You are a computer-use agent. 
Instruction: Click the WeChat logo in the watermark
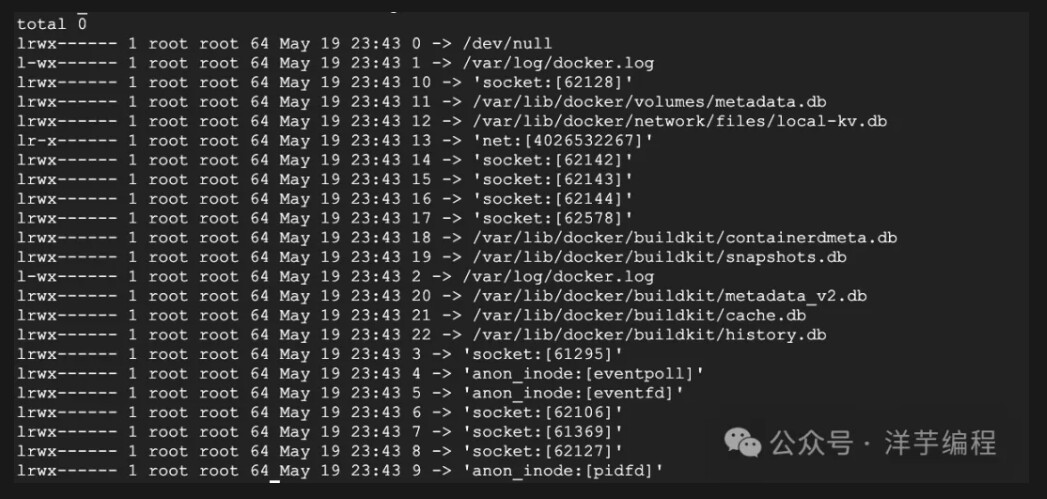point(743,443)
